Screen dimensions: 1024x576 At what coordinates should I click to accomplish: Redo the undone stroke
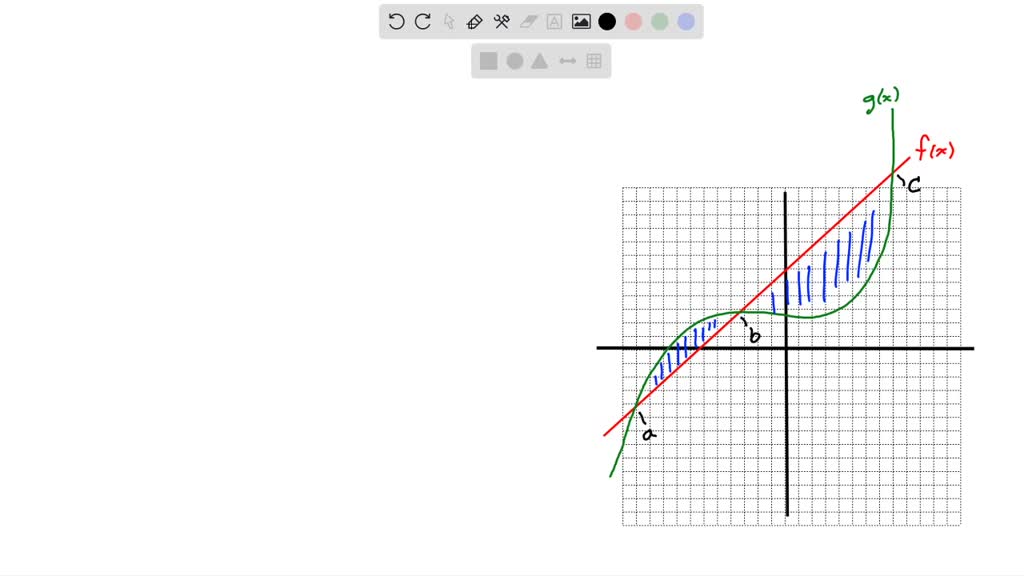(421, 21)
